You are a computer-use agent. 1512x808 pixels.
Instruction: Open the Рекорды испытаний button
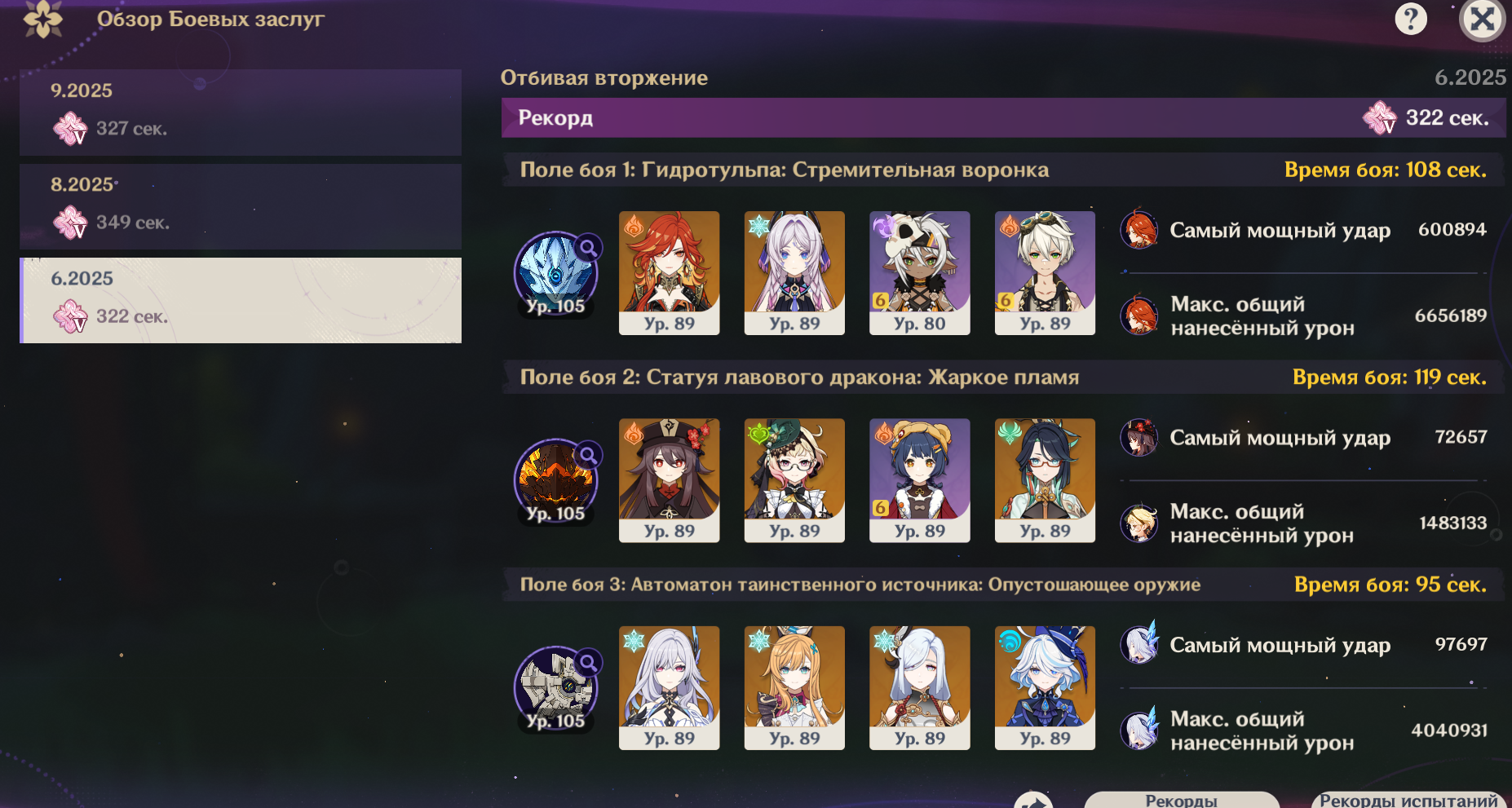pyautogui.click(x=1408, y=800)
